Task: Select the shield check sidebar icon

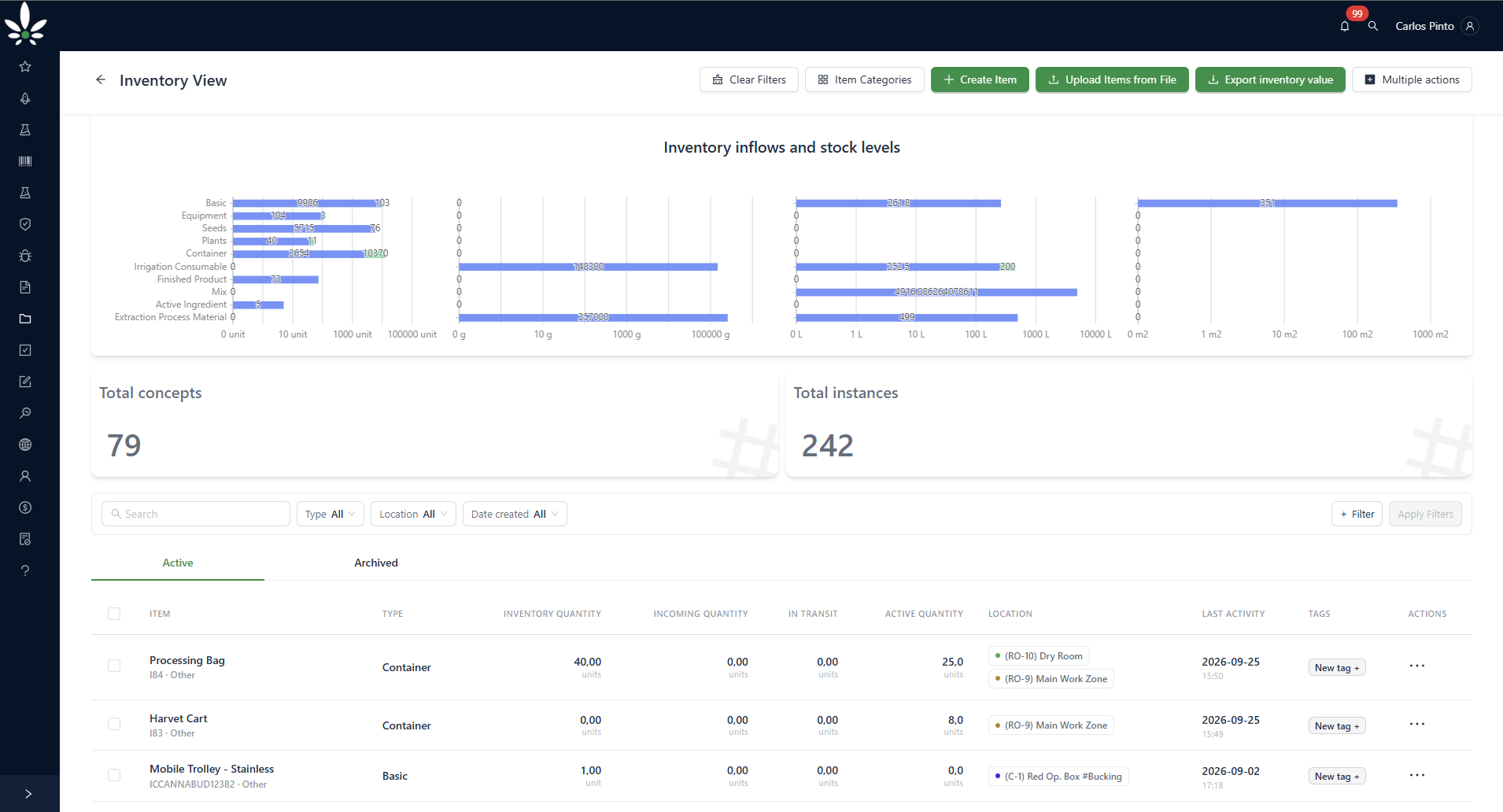Action: 25,224
